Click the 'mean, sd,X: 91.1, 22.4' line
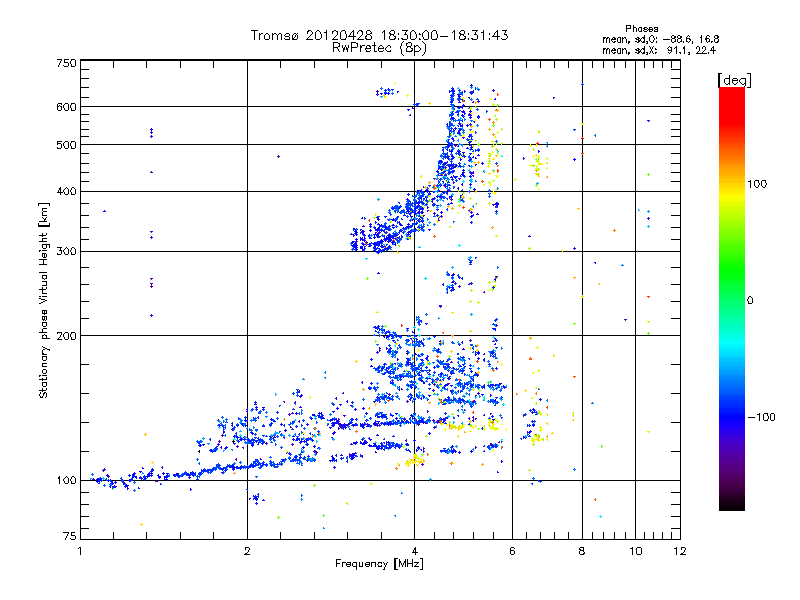 [659, 51]
